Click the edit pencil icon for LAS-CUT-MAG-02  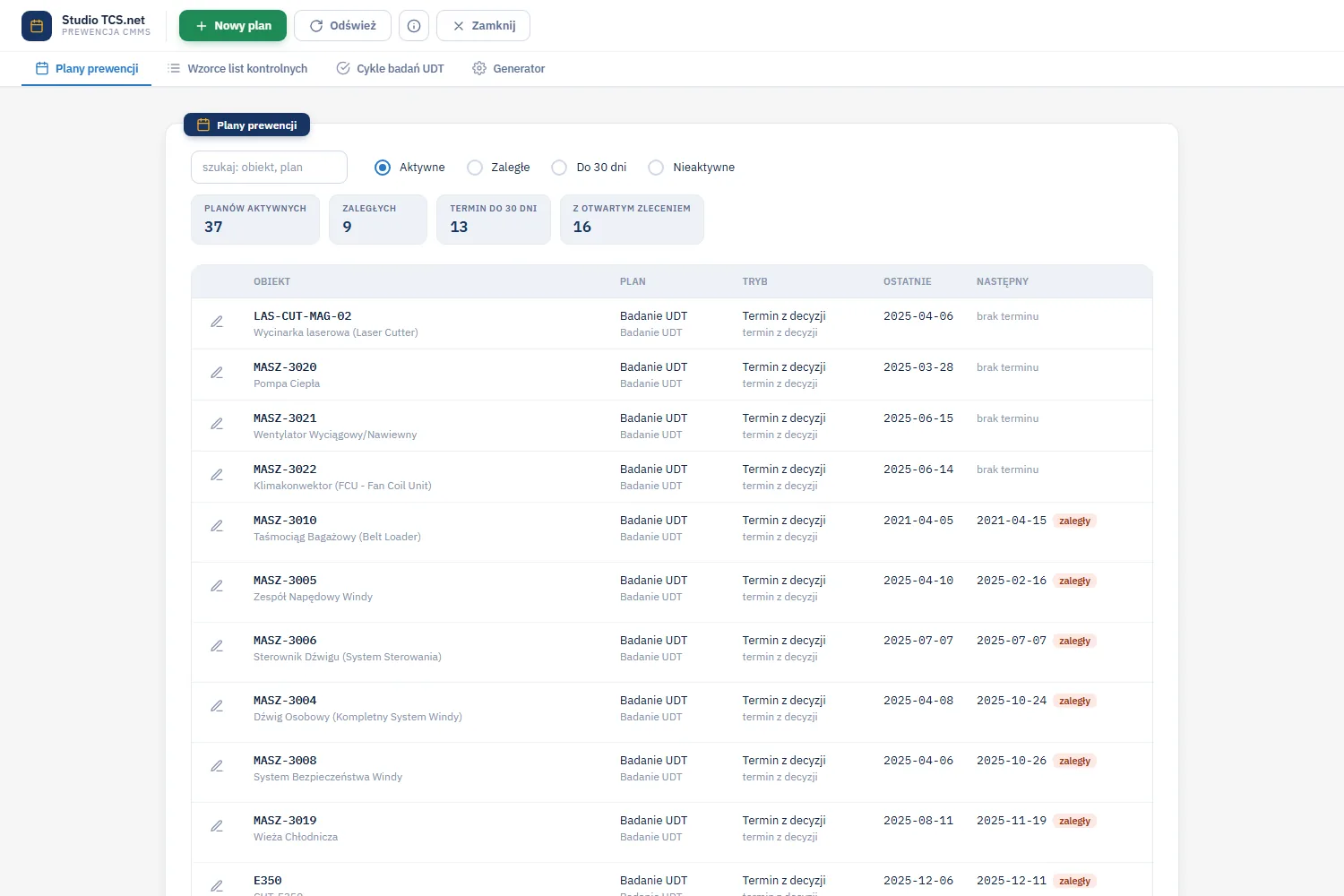tap(217, 322)
